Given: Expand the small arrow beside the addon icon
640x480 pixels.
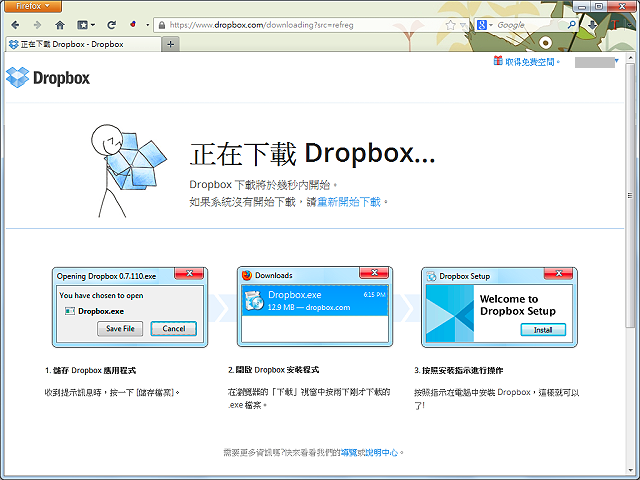Looking at the screenshot, I should tap(147, 25).
